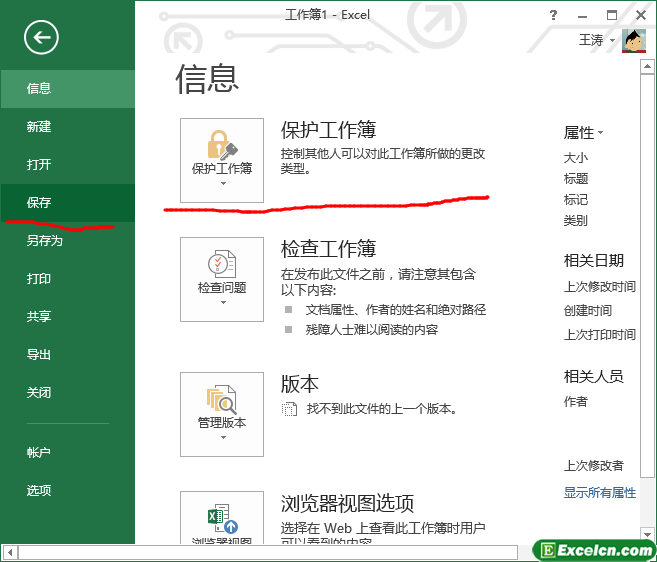This screenshot has width=657, height=562.
Task: Open 选项 in the left sidebar
Action: coord(39,490)
